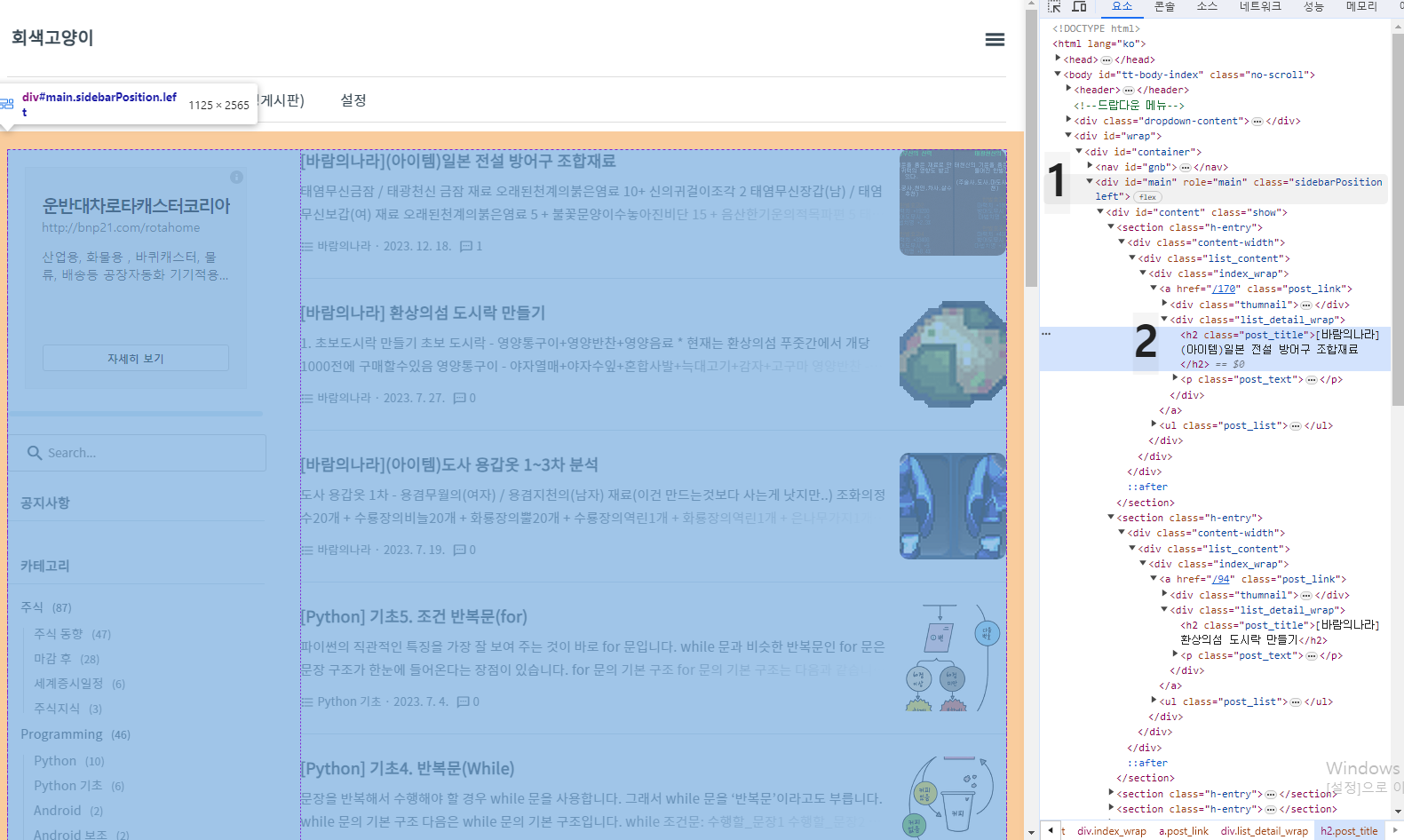Screen dimensions: 1404x840
Task: Expand the ellipsis badge inside the head element
Action: 1107,59
